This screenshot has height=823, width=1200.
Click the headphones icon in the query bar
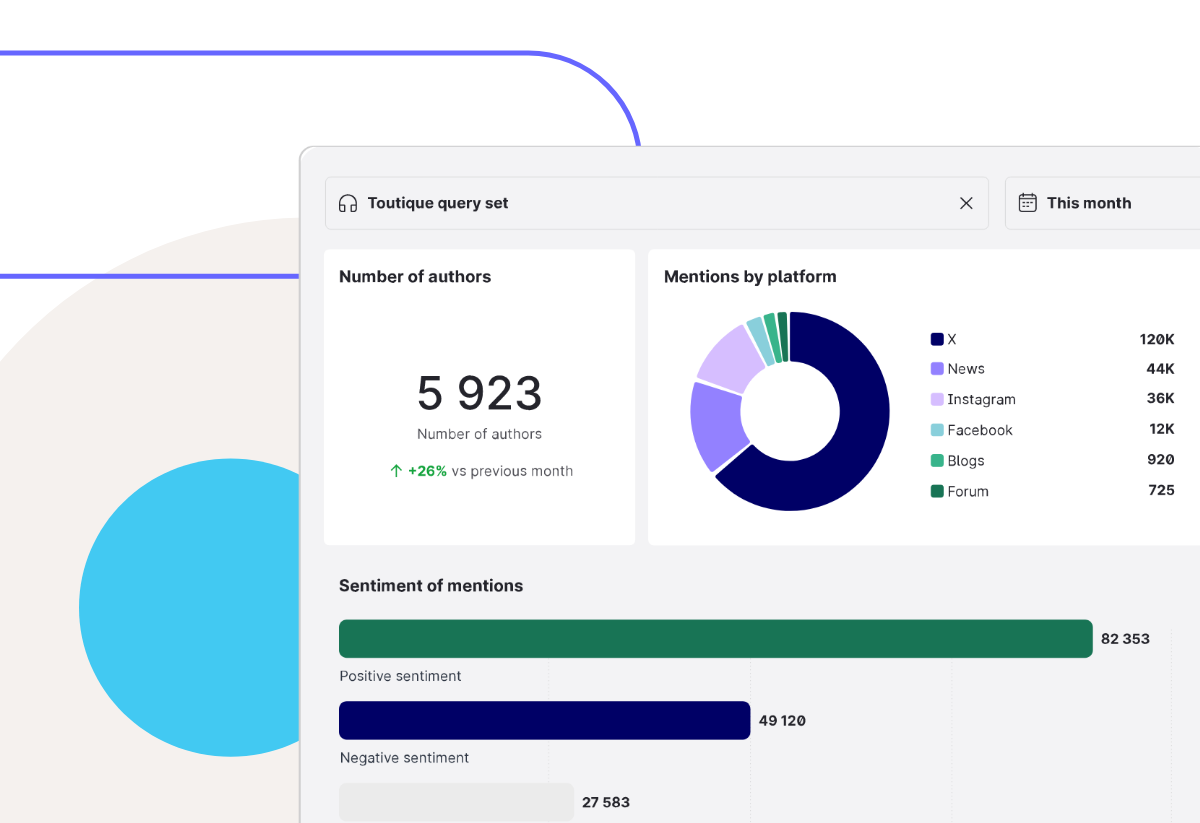point(347,202)
